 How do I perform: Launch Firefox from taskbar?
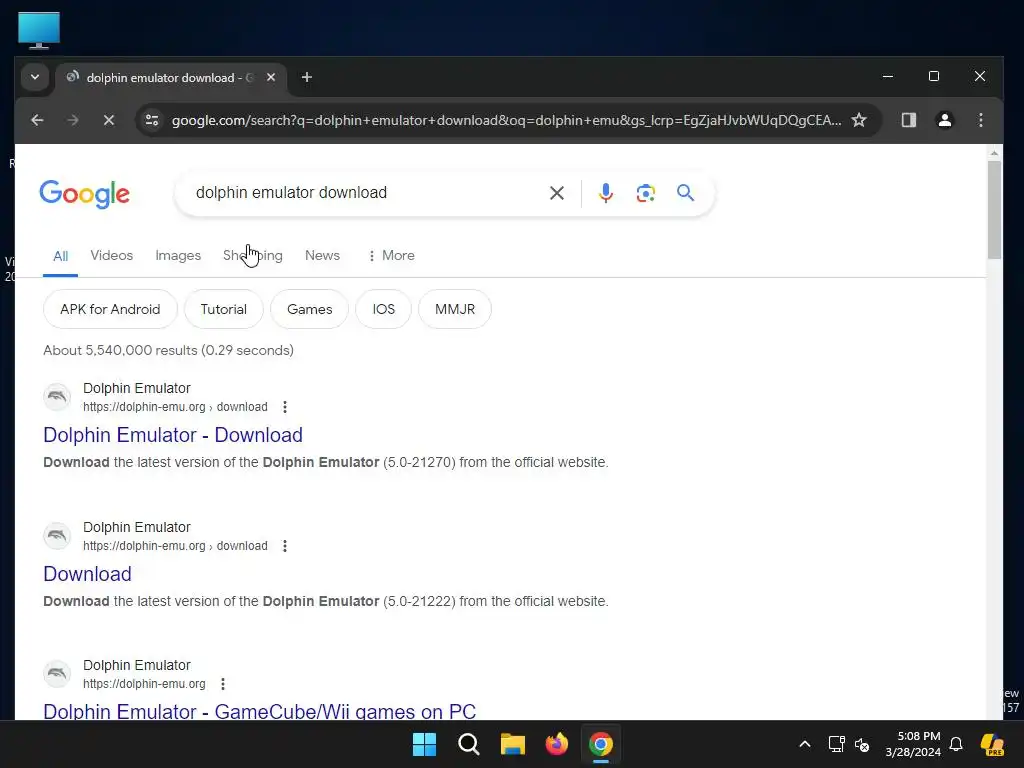tap(556, 744)
